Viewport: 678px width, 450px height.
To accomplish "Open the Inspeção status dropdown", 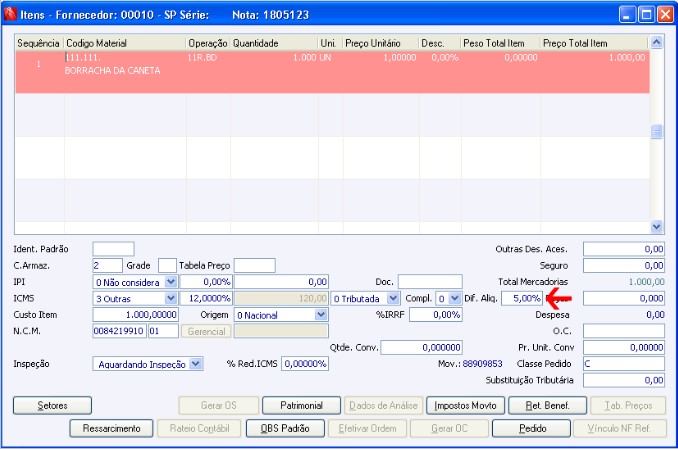I will (196, 364).
